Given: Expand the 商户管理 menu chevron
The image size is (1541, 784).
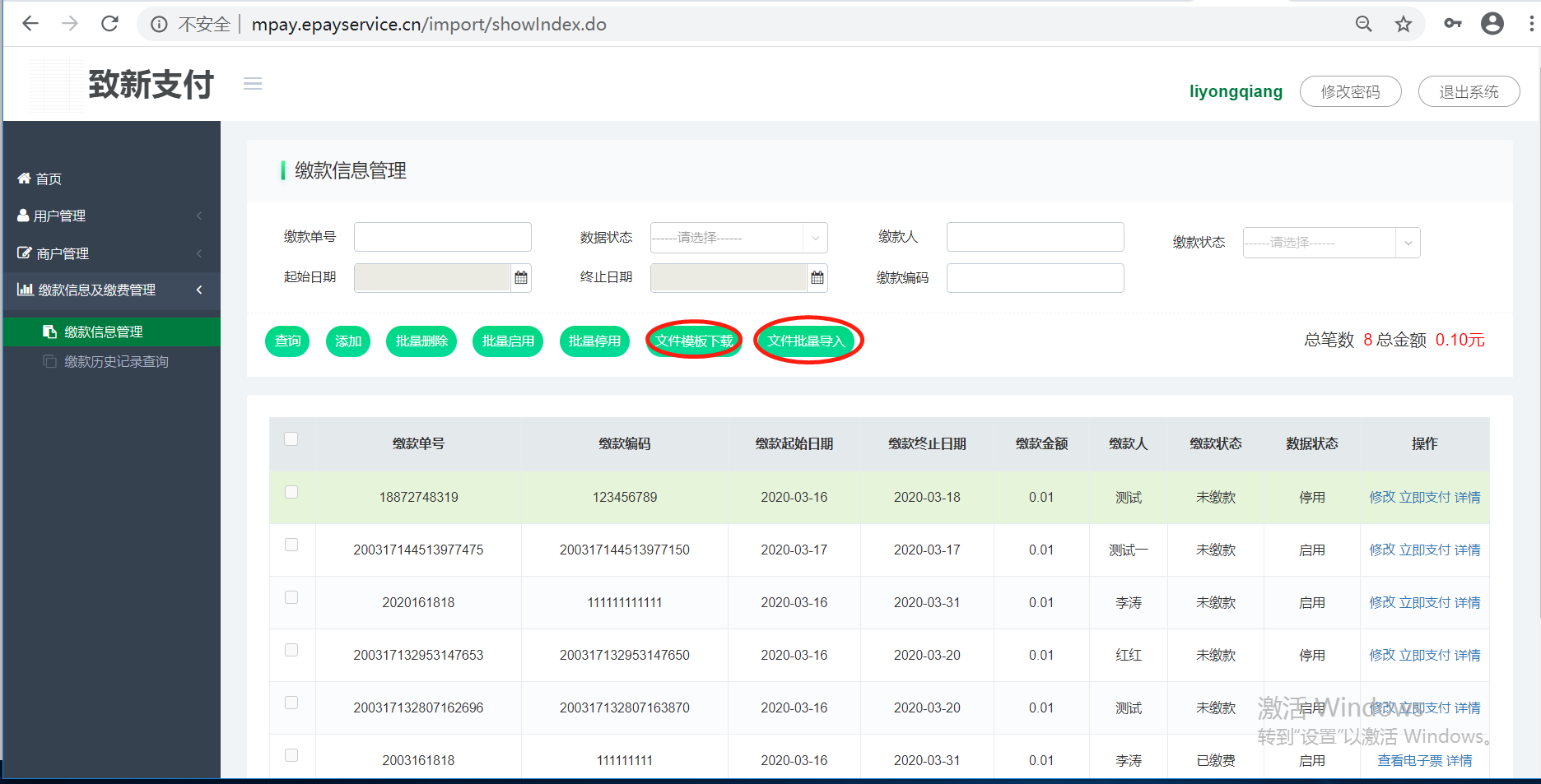Looking at the screenshot, I should (199, 253).
